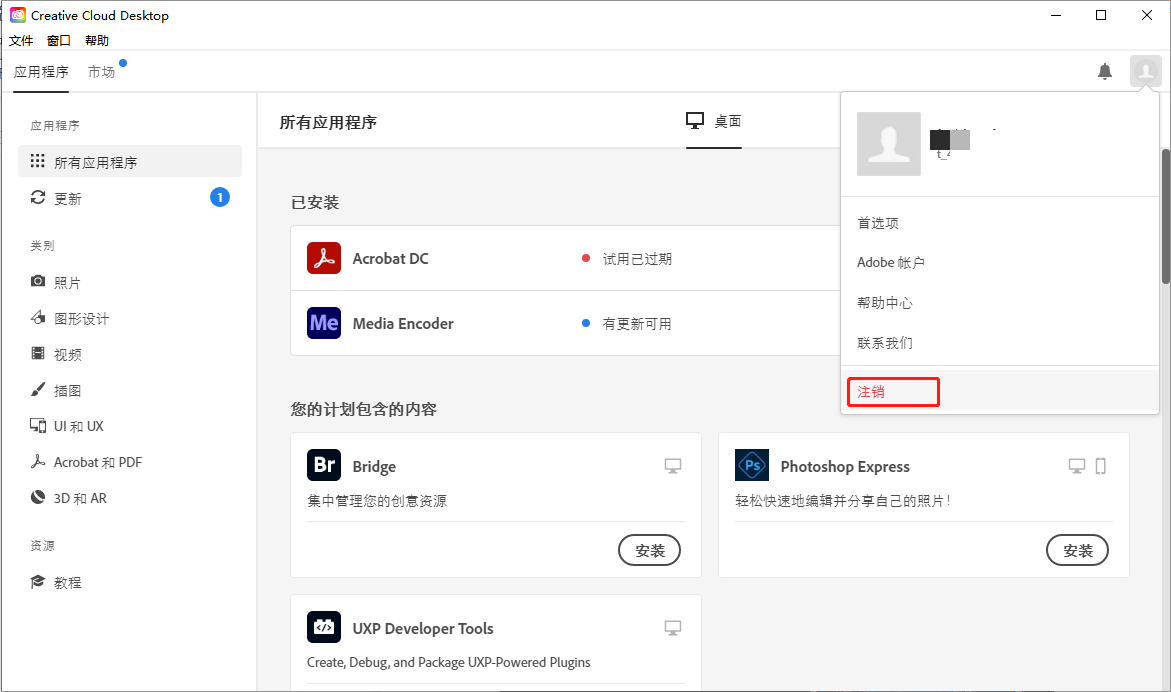Click the Creative Cloud logo in title bar
Screen dimensions: 1171x692
tap(18, 15)
